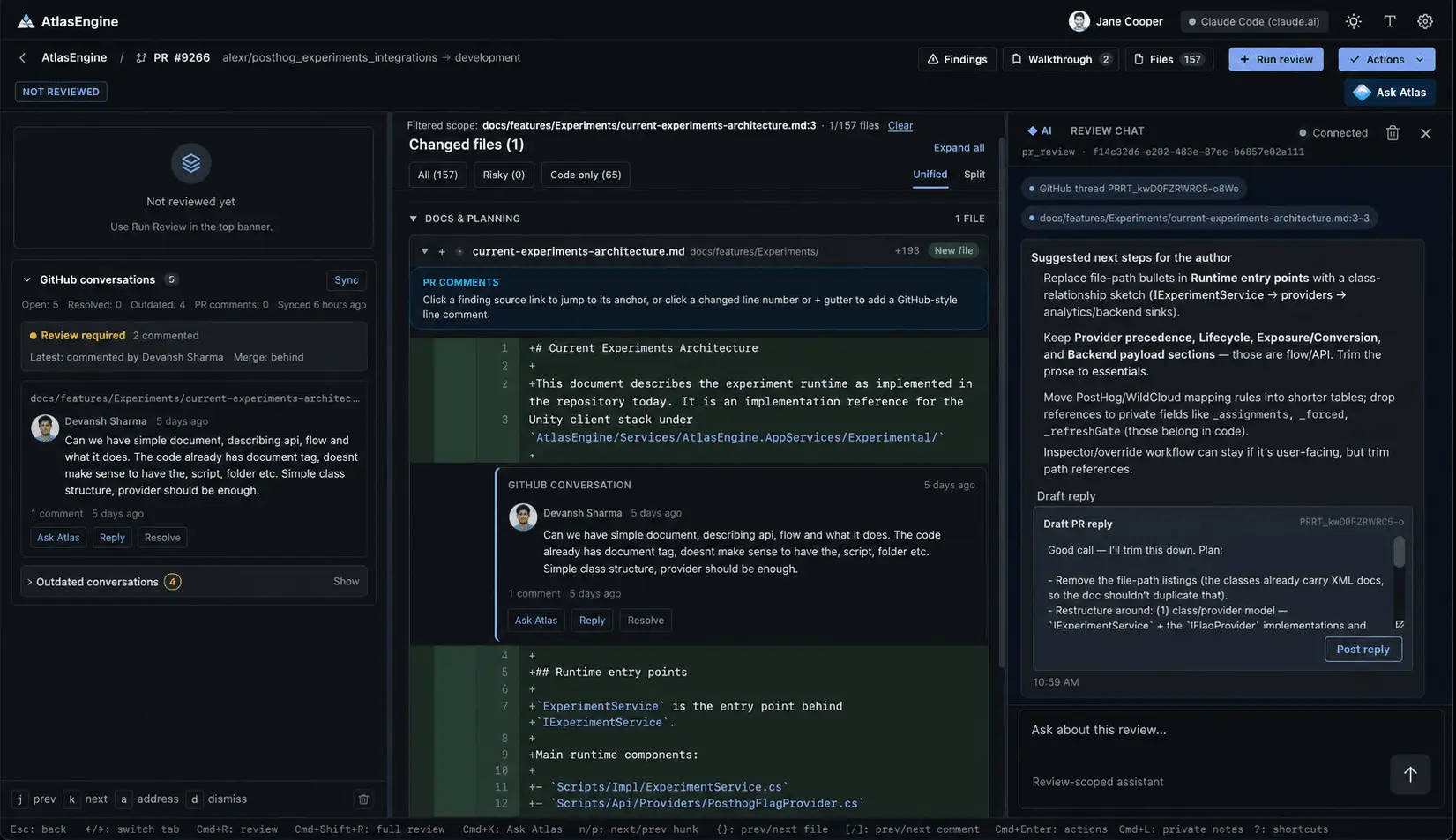
Task: Switch to Unified diff view
Action: (930, 175)
